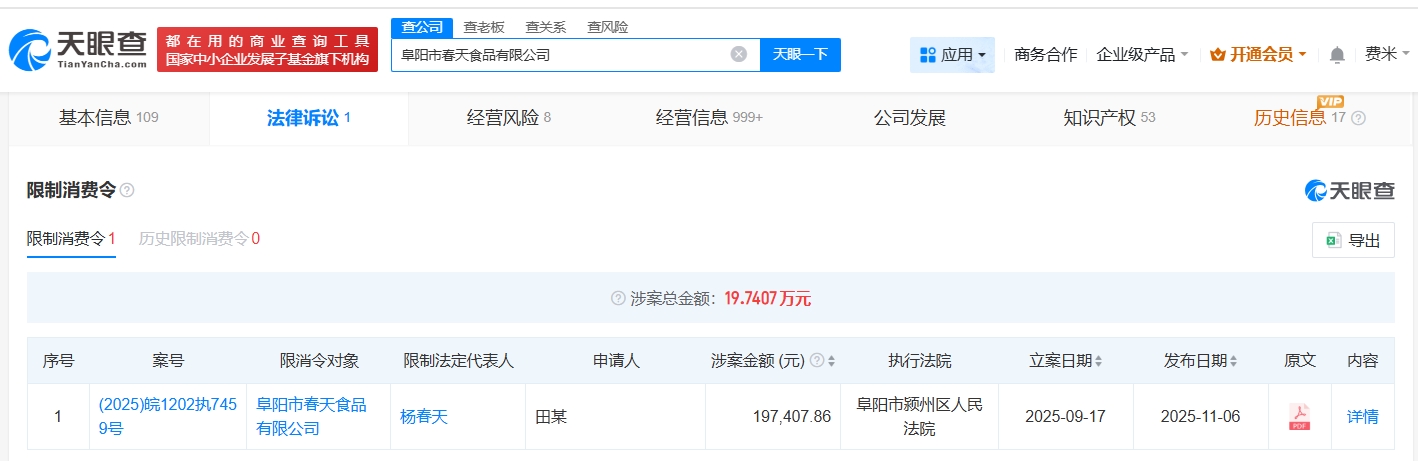Export the list with 导出 button
This screenshot has height=461, width=1418.
(x=1353, y=240)
